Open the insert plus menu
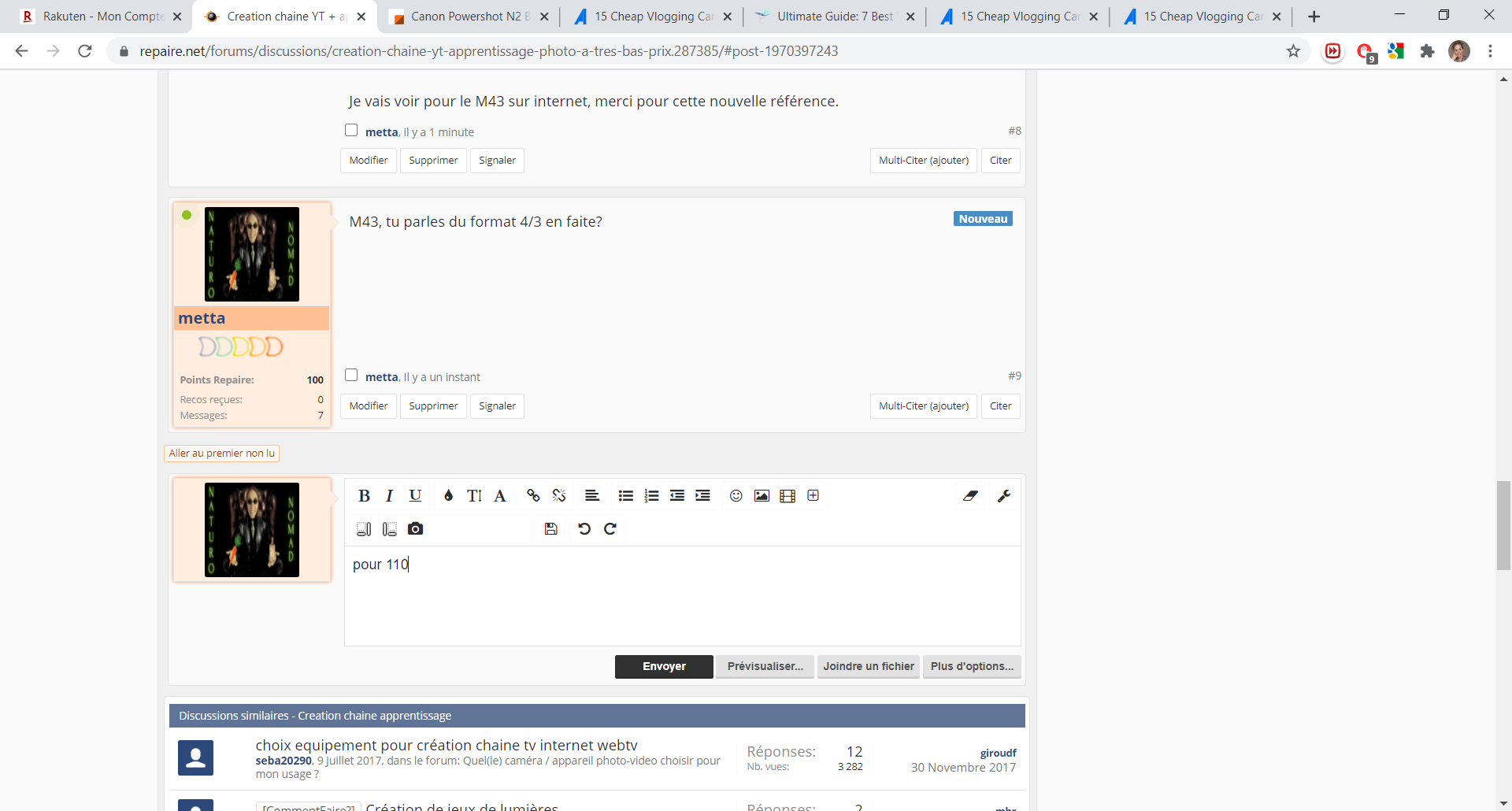 [813, 496]
